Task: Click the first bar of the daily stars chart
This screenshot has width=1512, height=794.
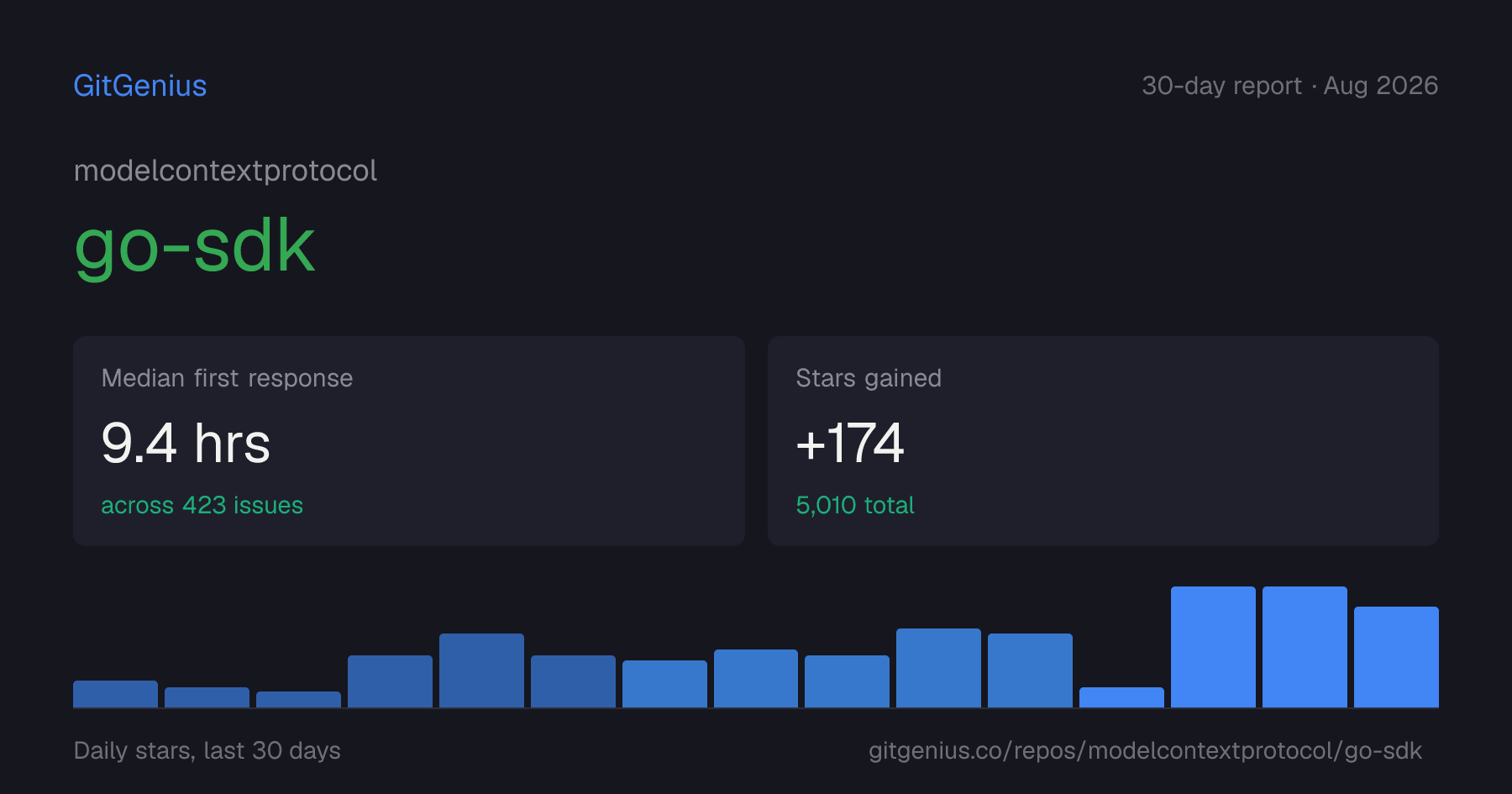Action: tap(115, 694)
